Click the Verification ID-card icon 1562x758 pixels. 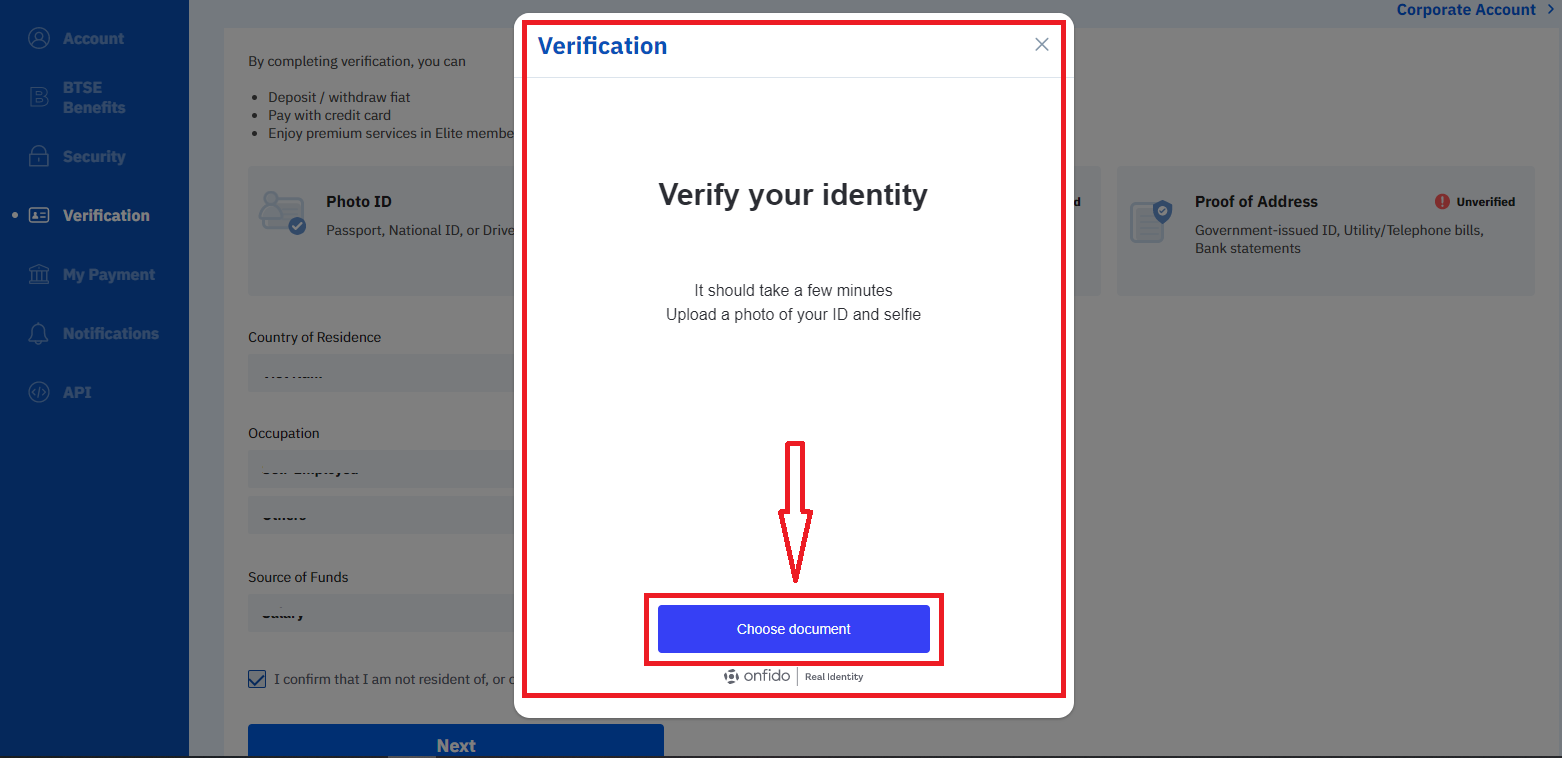pyautogui.click(x=38, y=214)
